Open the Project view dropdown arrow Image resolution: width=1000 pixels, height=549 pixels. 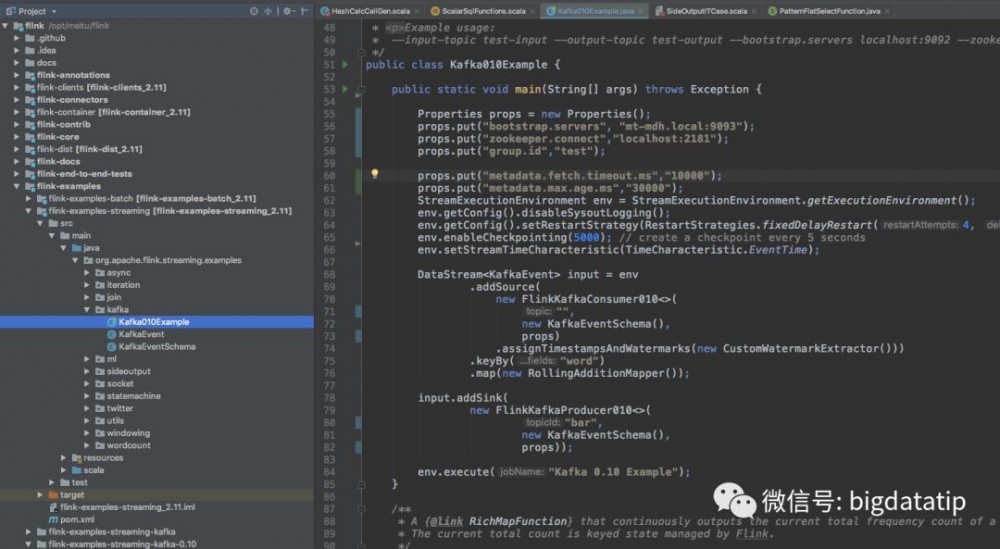[54, 11]
